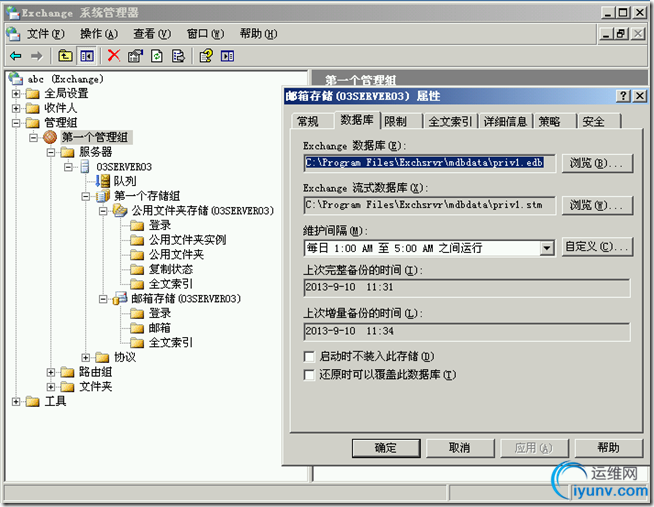654x507 pixels.
Task: Click the Forward arrow toolbar icon
Action: point(37,56)
